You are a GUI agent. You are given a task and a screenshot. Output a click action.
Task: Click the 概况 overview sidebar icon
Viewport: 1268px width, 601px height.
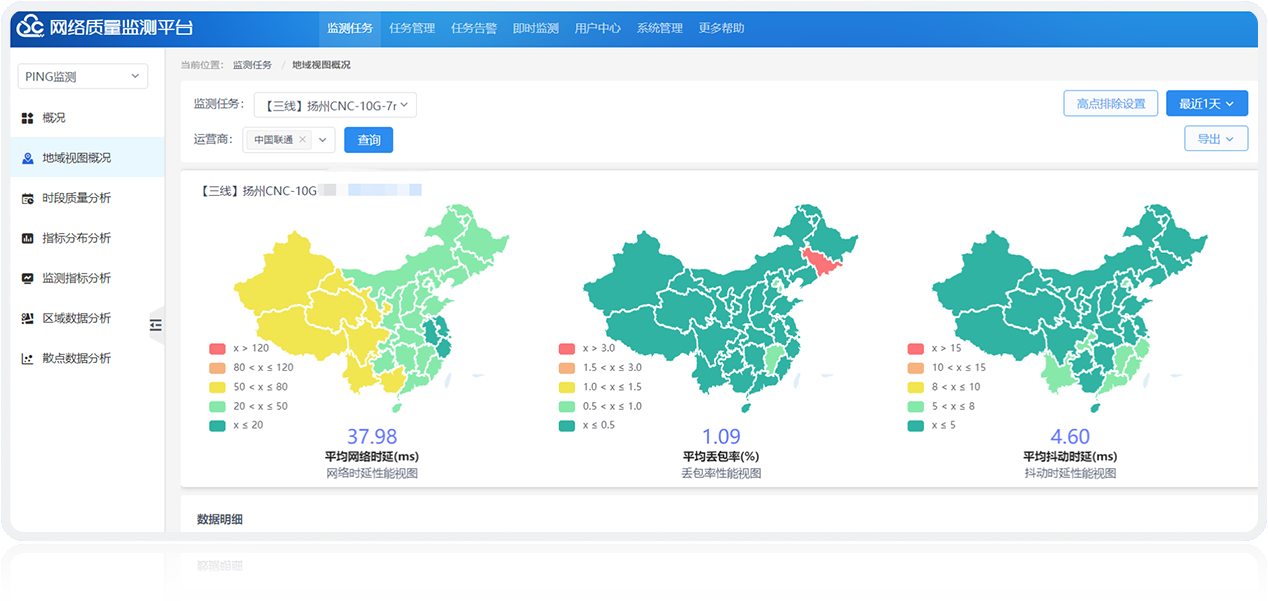(28, 118)
